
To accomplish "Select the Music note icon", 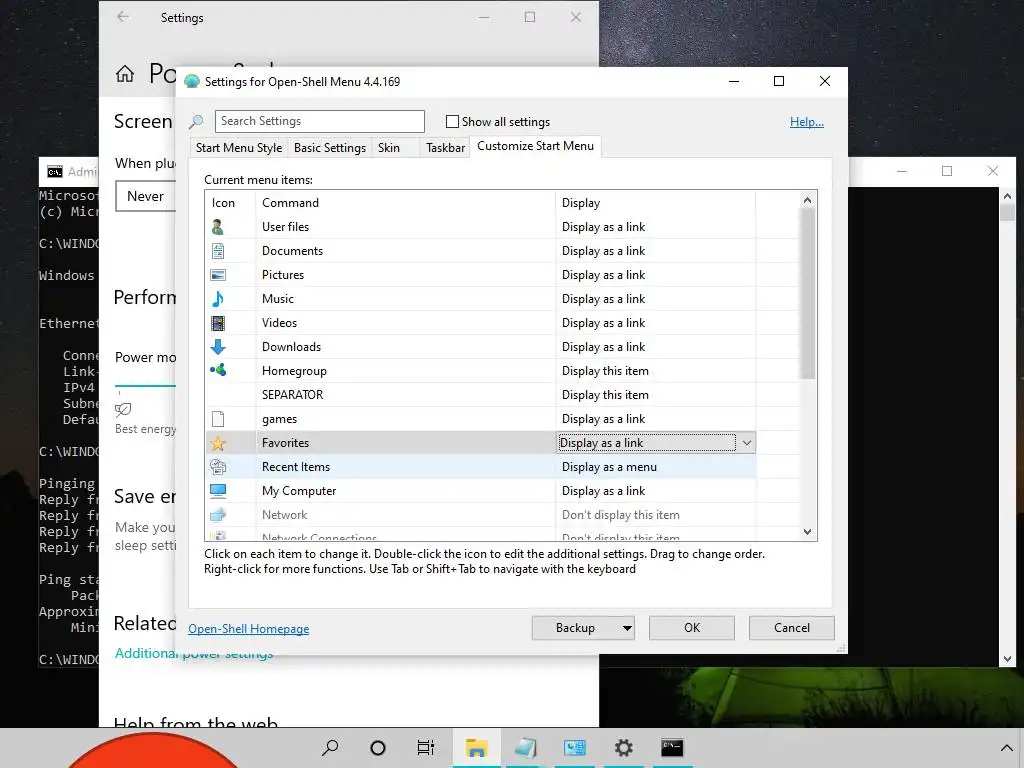I will point(218,299).
